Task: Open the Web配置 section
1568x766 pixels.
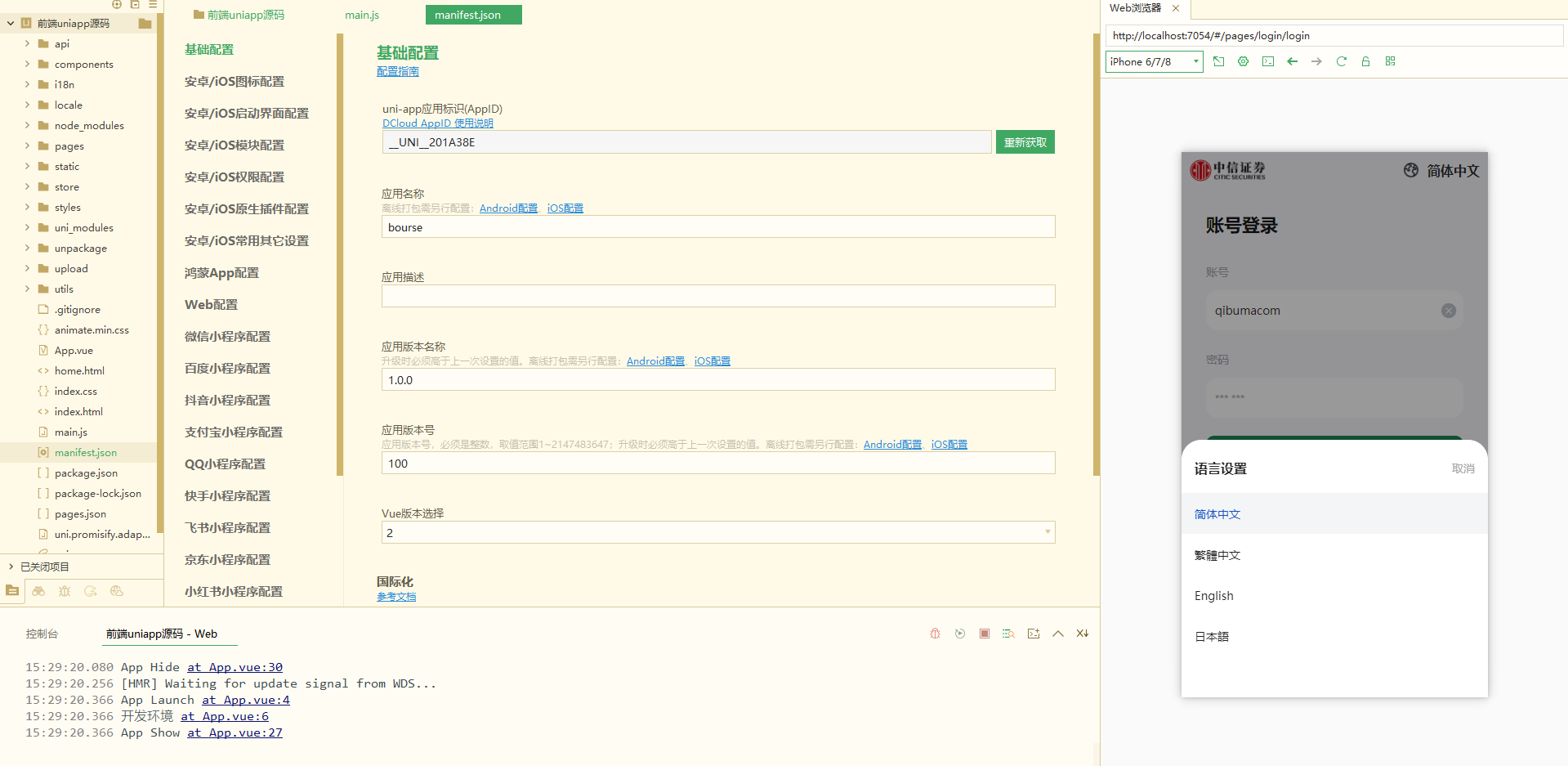Action: 211,305
